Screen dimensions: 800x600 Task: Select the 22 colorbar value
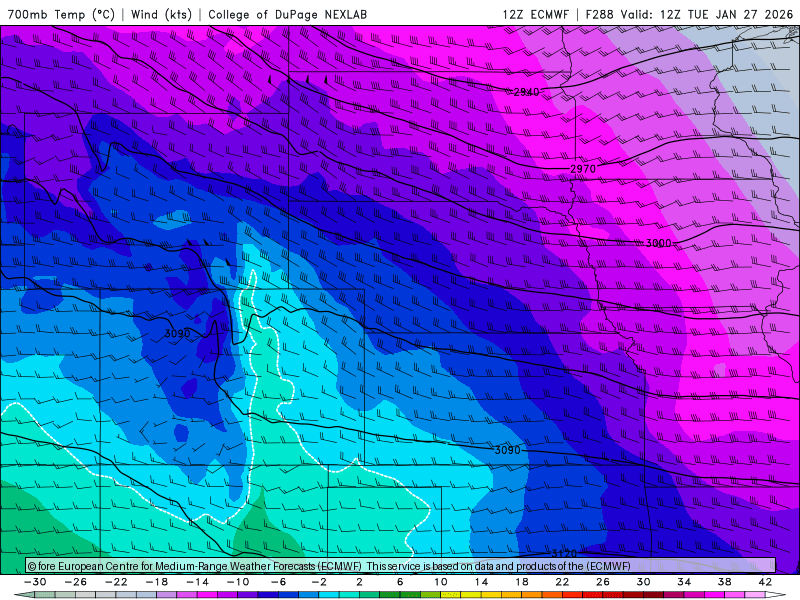[x=562, y=582]
